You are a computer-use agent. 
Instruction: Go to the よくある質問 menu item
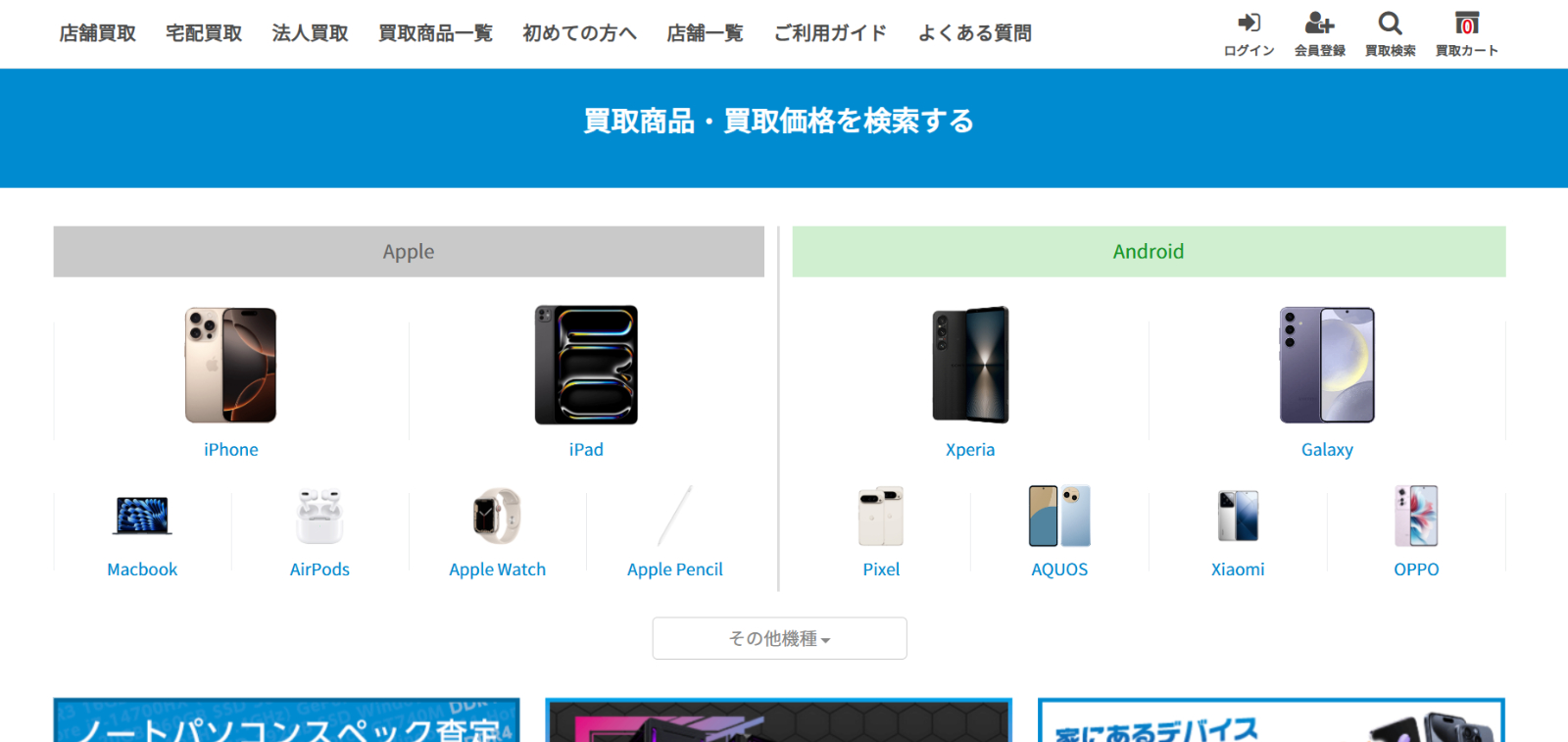[x=974, y=33]
